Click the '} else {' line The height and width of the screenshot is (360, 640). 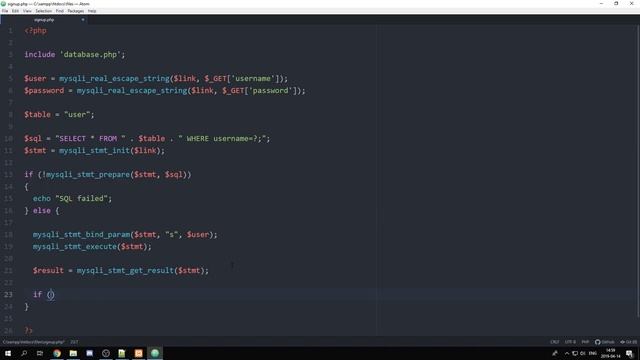coord(42,211)
